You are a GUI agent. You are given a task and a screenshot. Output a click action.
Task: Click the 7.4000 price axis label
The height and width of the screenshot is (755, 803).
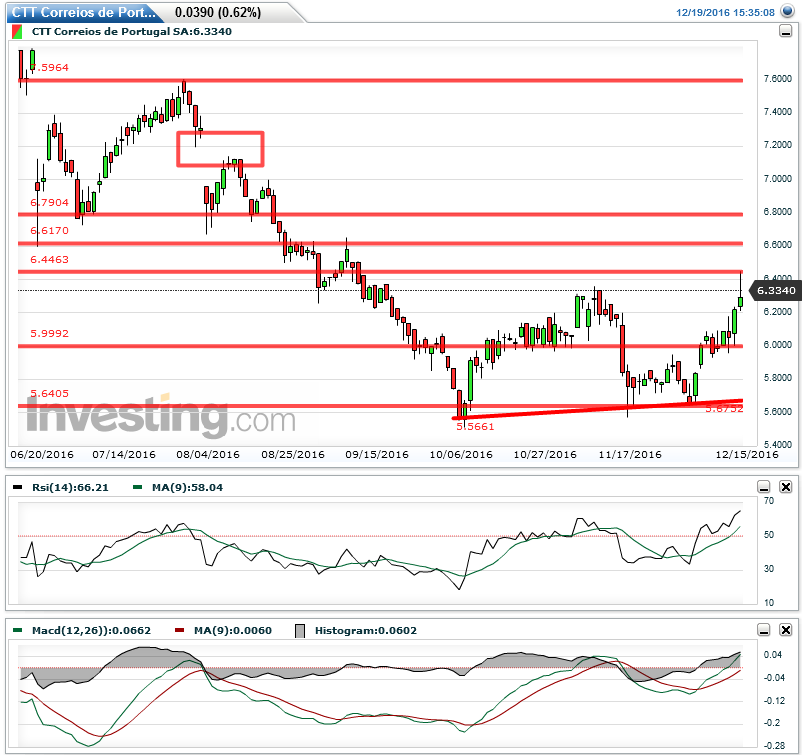click(x=777, y=112)
